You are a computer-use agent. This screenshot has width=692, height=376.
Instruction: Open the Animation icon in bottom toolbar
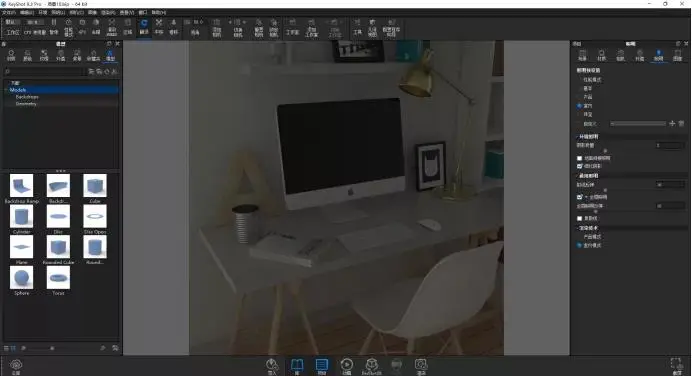tap(347, 366)
